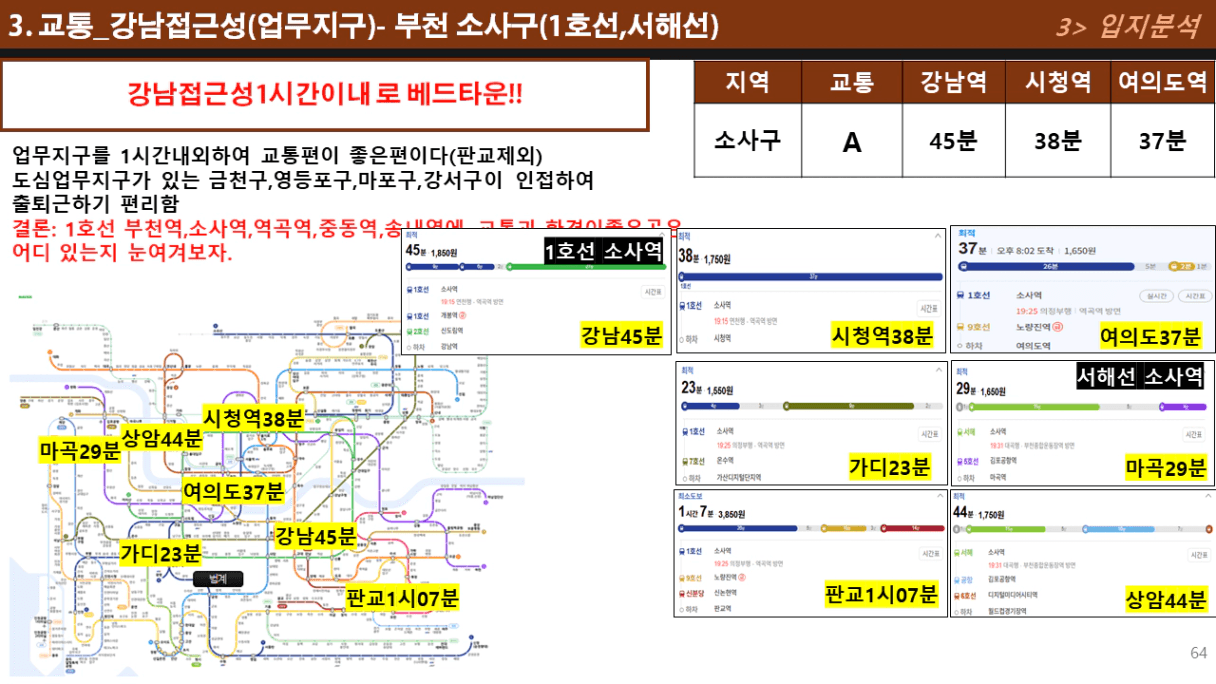Click the 지역 table header cell

748,81
